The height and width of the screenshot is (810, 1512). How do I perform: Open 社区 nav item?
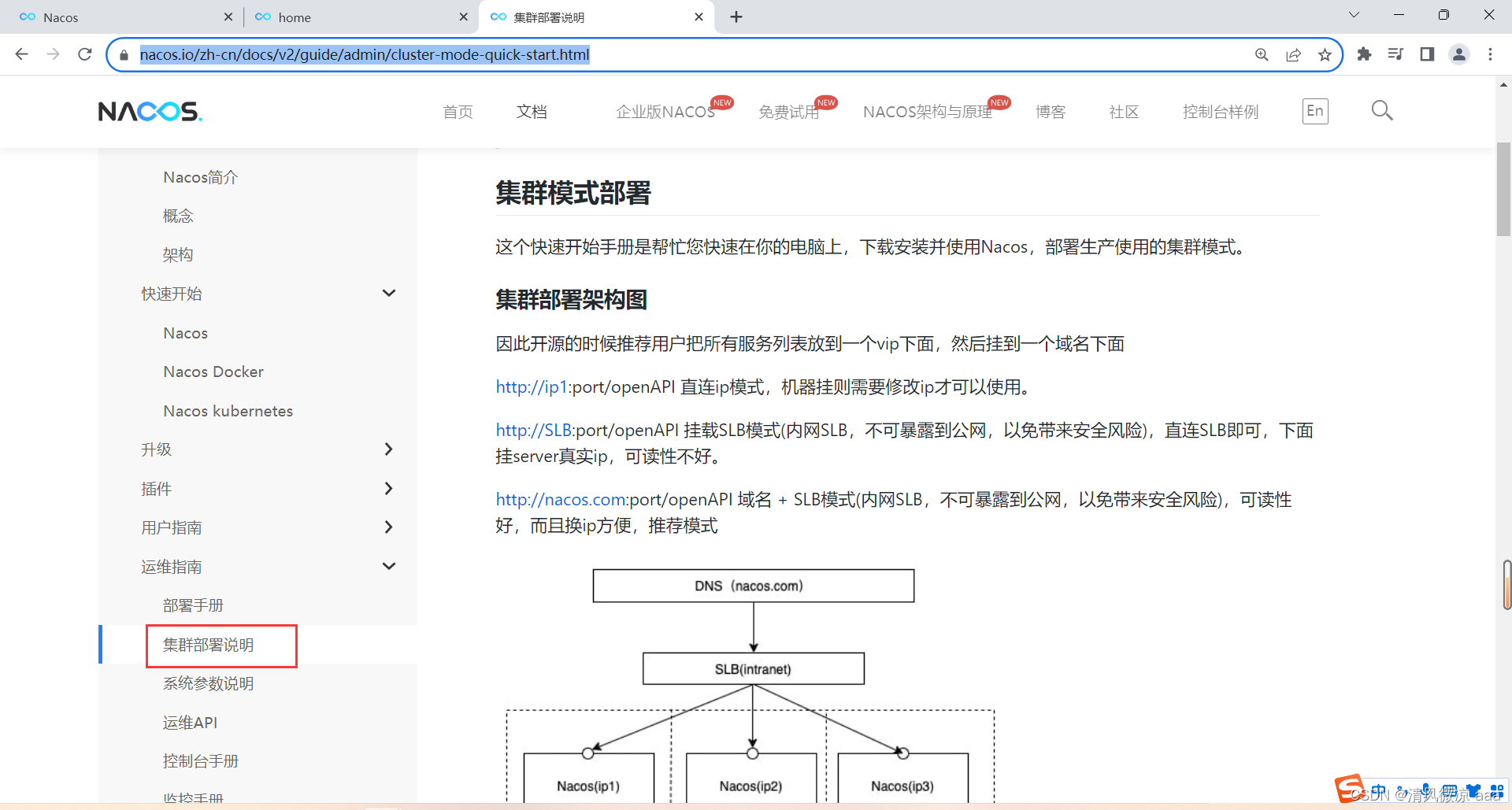pos(1124,112)
